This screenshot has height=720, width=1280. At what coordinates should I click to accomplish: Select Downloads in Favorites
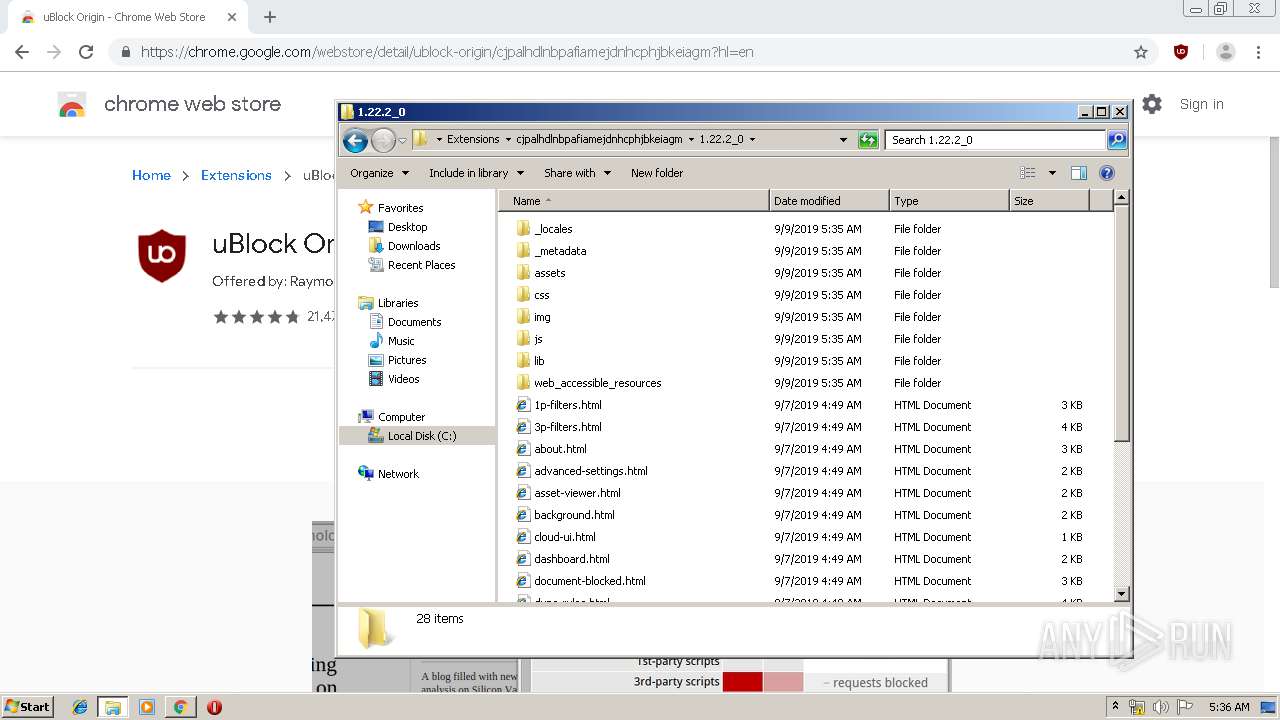point(414,246)
